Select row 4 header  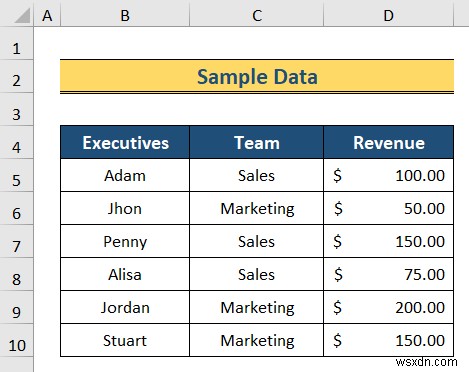(17, 142)
